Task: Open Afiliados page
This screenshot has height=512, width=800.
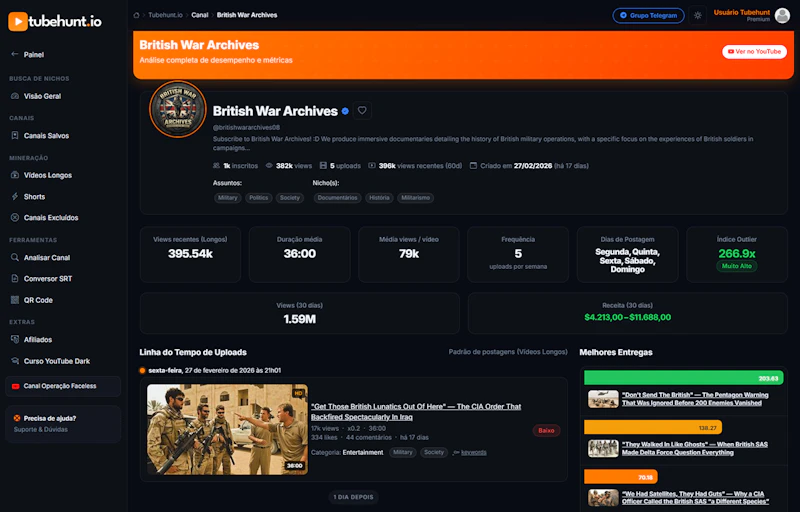Action: click(x=38, y=339)
